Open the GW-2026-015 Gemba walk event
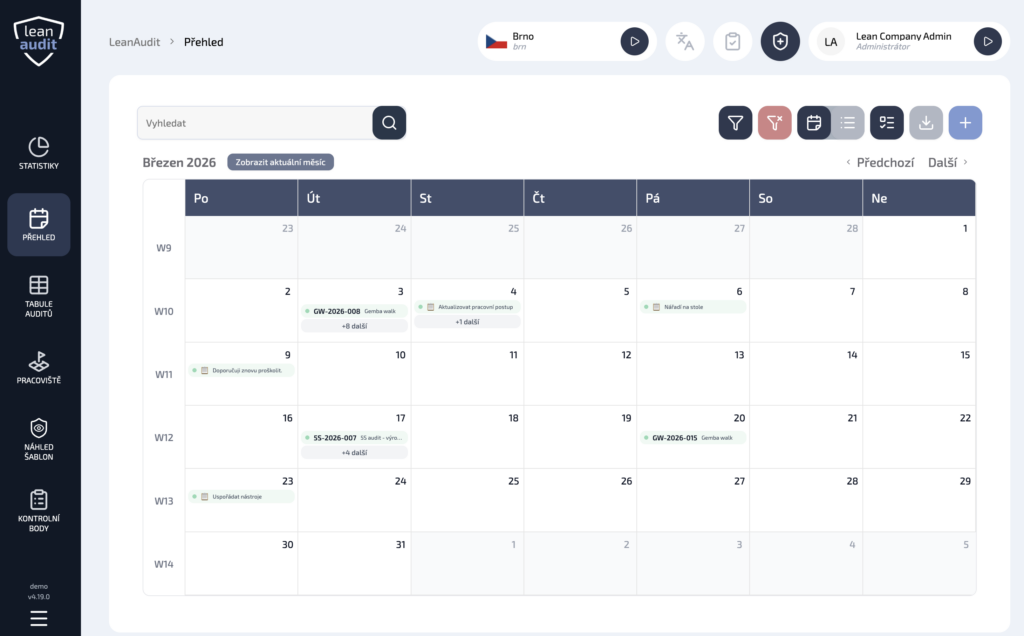This screenshot has height=636, width=1024. click(x=693, y=437)
